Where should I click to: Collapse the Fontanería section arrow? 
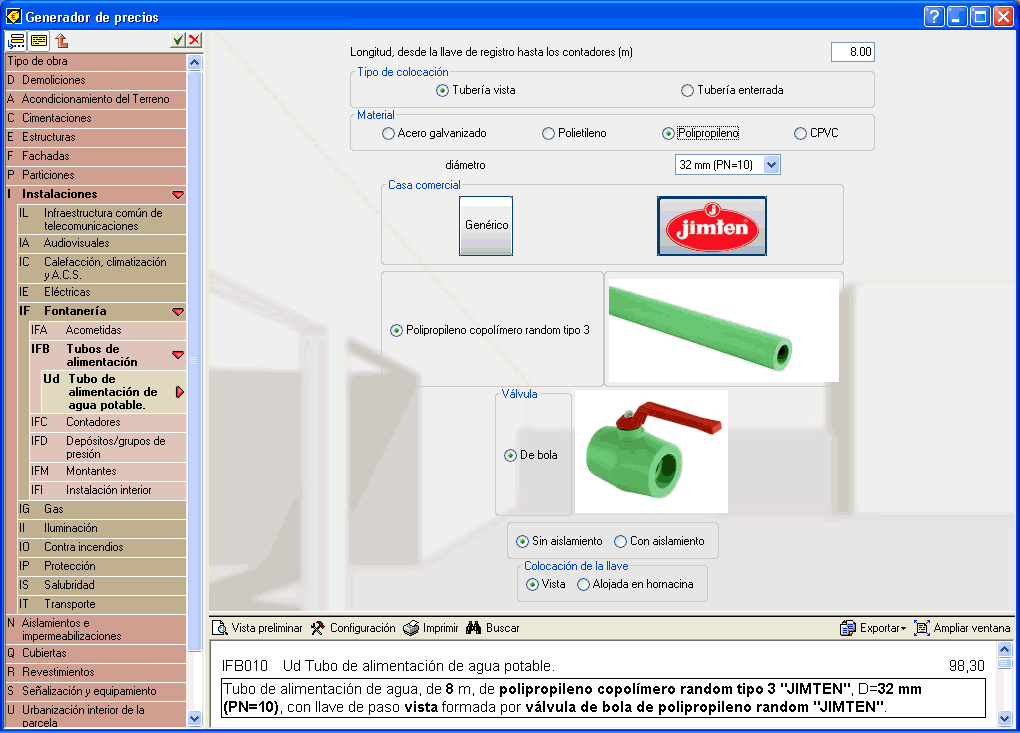(x=178, y=312)
